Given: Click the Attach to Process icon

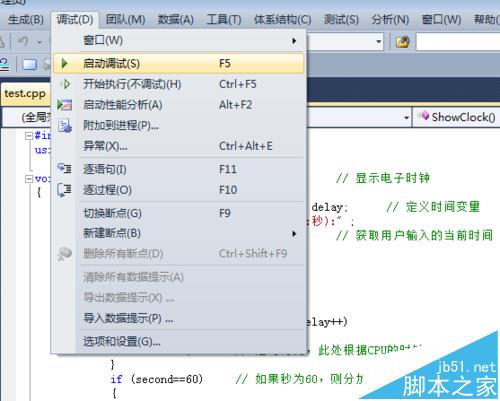Looking at the screenshot, I should pos(65,126).
